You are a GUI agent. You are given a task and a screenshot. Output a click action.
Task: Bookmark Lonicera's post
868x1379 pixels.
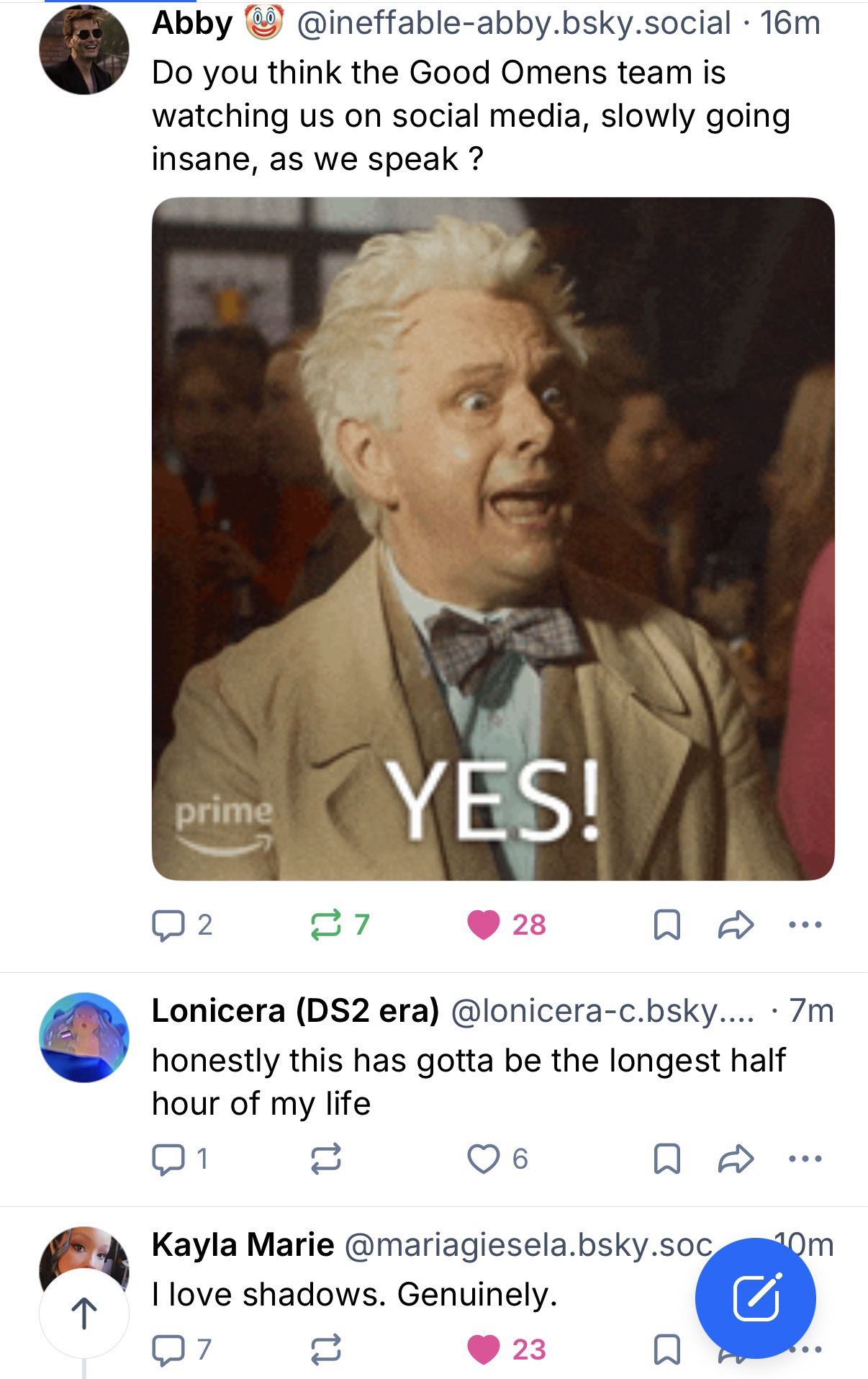pyautogui.click(x=666, y=1159)
